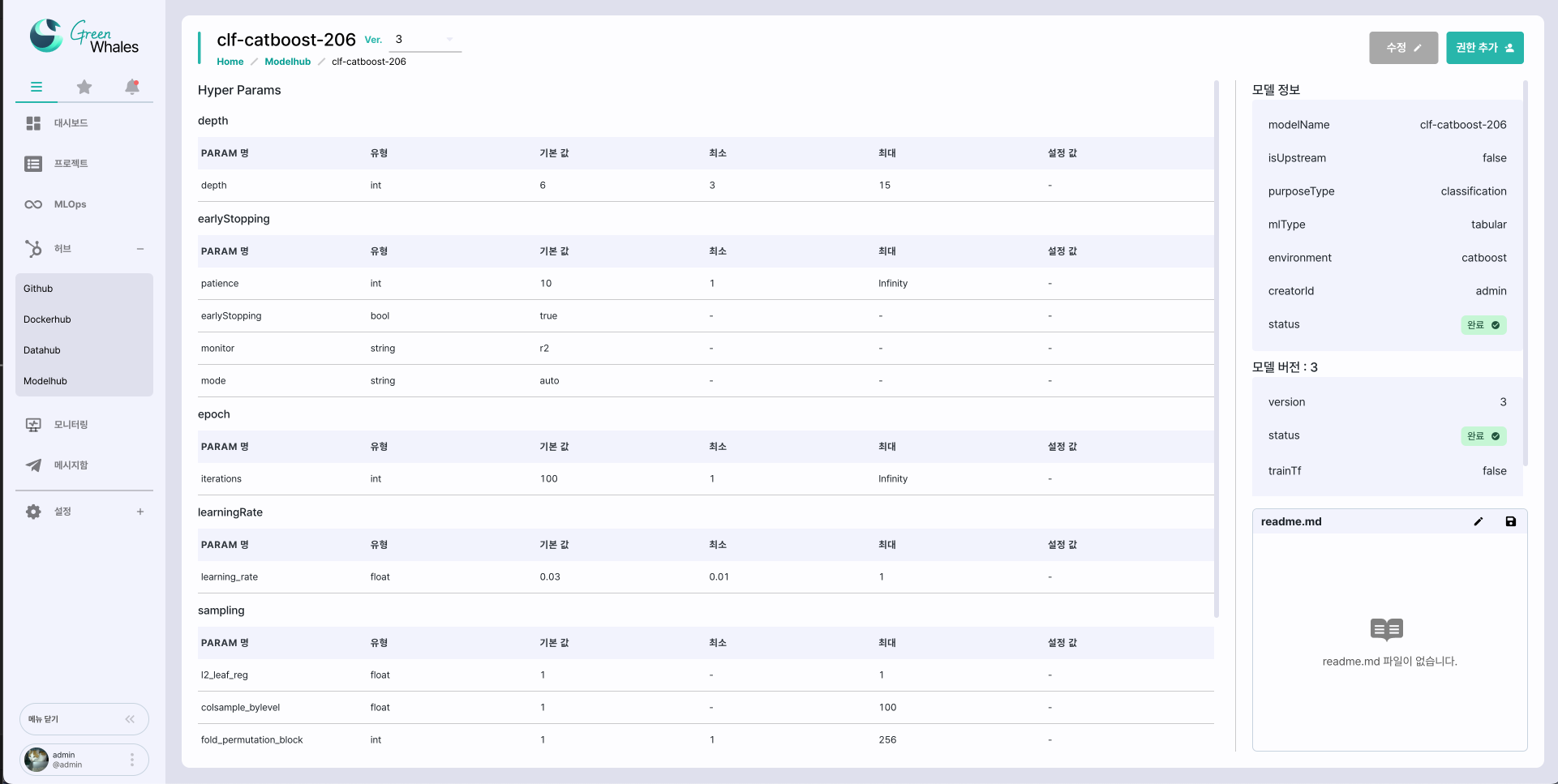Go to Home breadcrumb link

230,62
